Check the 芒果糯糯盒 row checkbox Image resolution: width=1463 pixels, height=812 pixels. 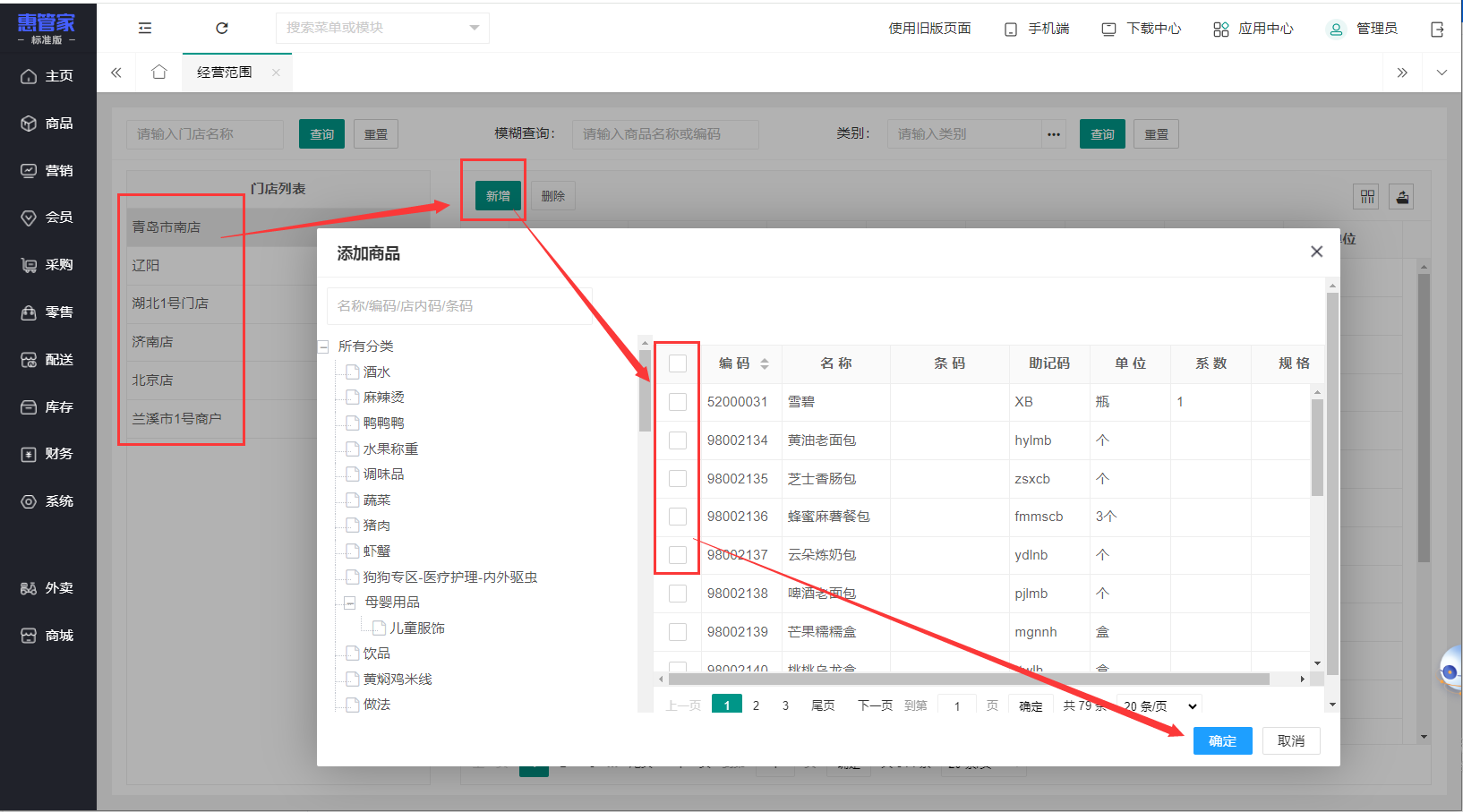(x=678, y=632)
